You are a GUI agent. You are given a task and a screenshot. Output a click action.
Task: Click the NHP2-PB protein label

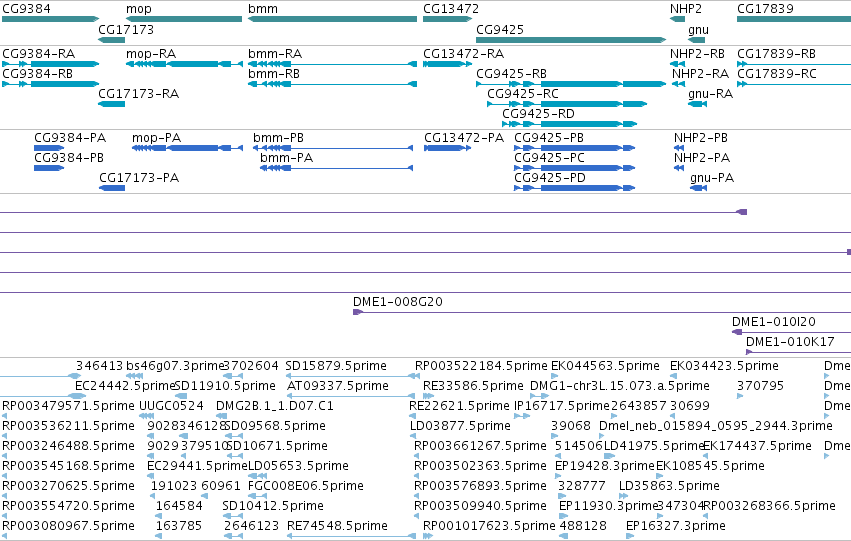(701, 138)
